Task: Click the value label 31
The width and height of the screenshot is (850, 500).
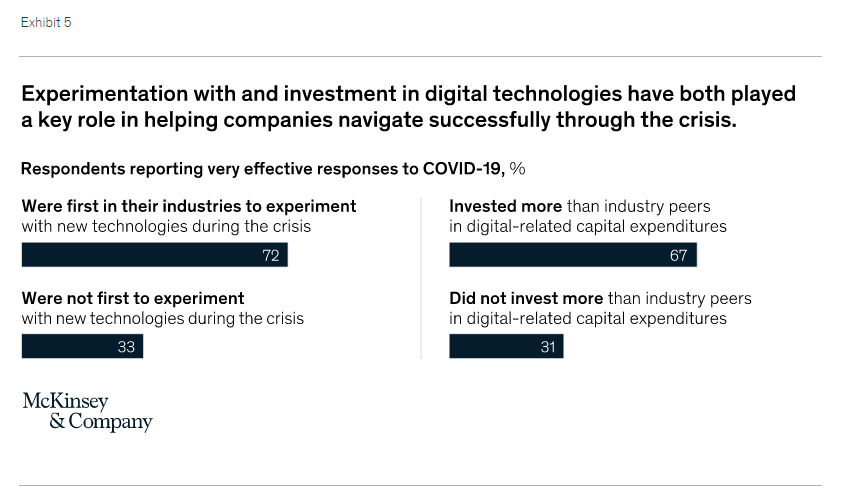Action: coord(547,346)
